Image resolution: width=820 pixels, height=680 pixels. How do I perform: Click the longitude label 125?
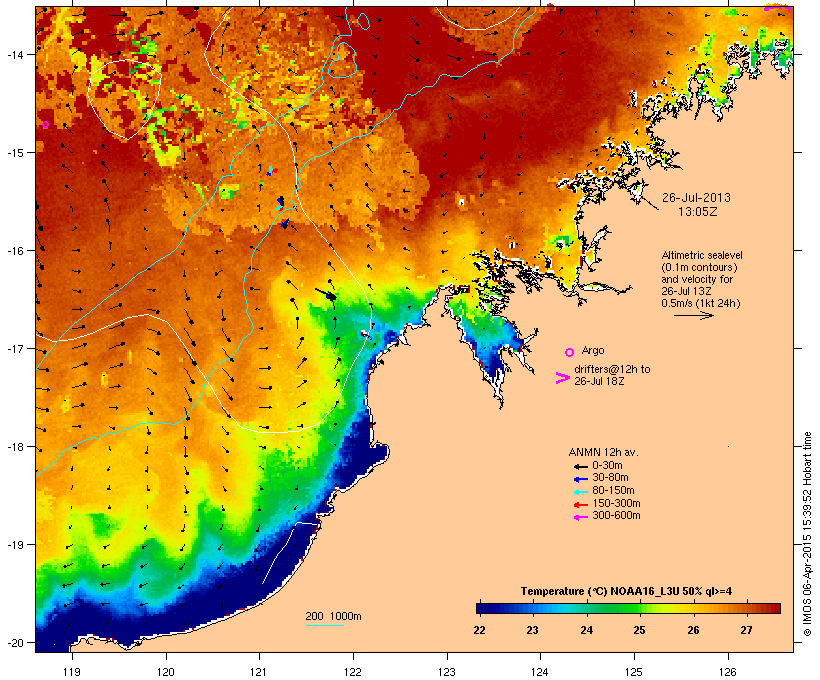click(634, 672)
